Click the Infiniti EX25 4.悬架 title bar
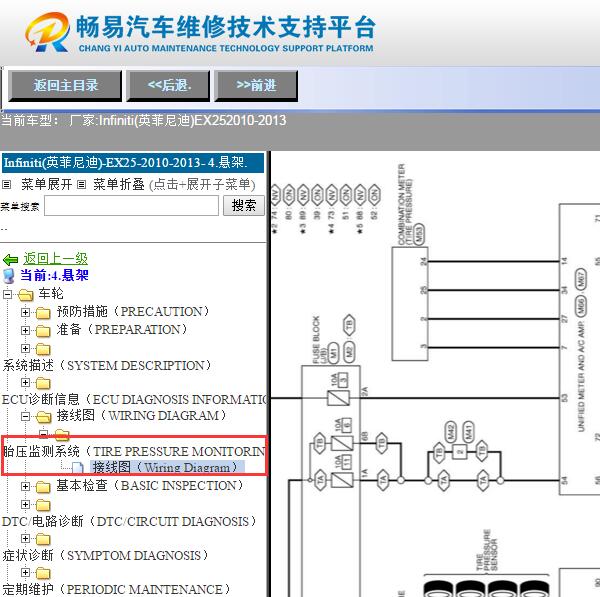 click(x=133, y=163)
